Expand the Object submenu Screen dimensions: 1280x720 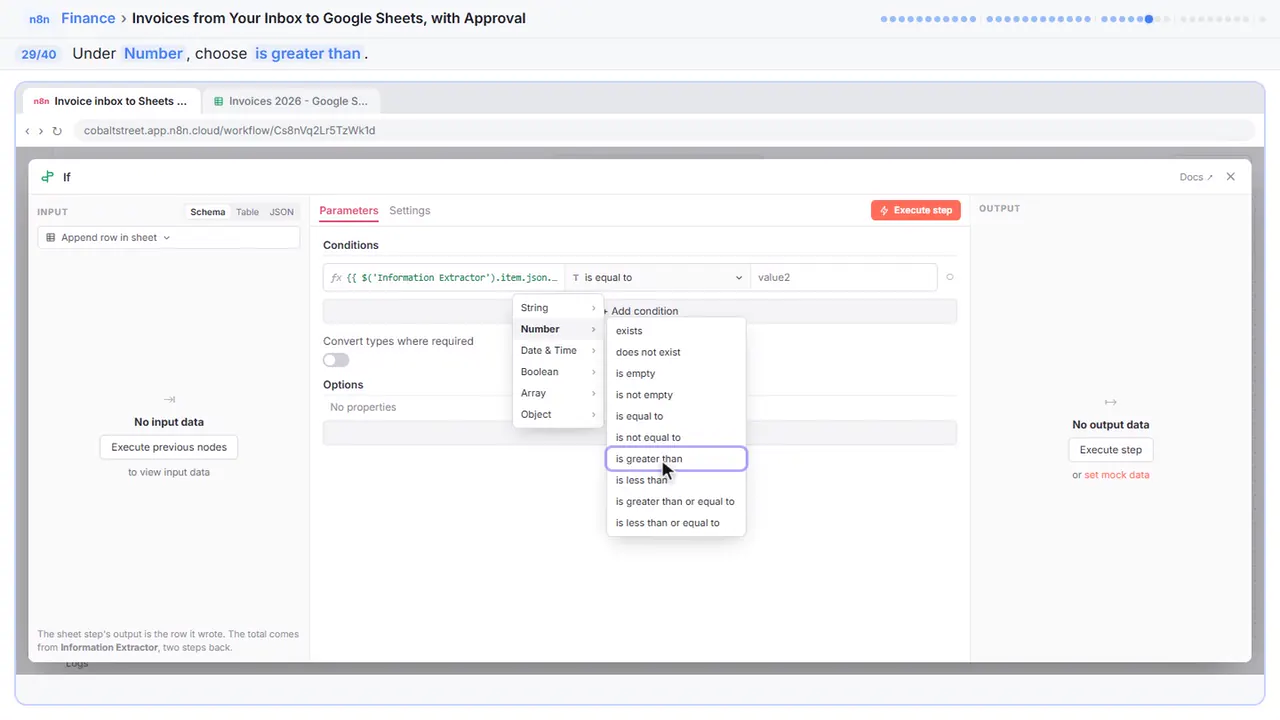tap(558, 415)
